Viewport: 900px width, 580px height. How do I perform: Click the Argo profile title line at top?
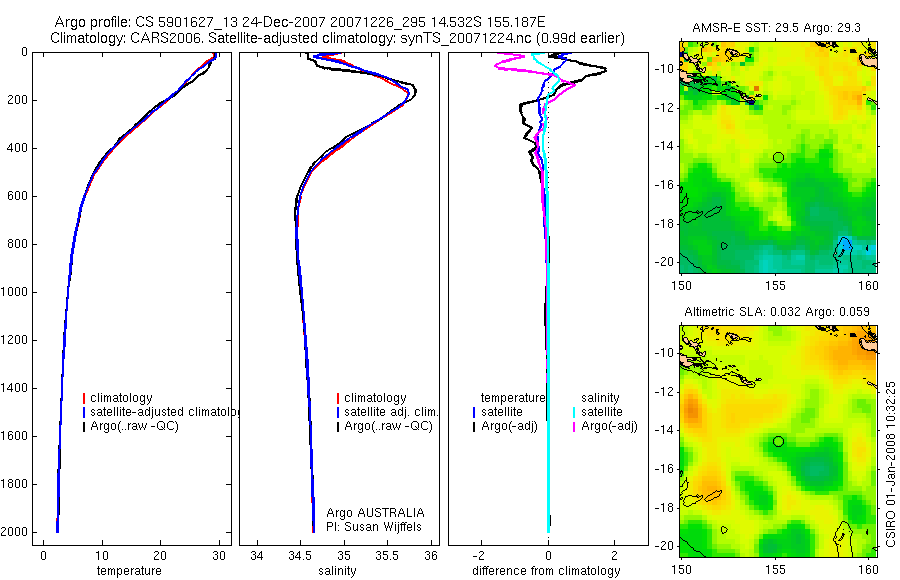click(x=300, y=22)
